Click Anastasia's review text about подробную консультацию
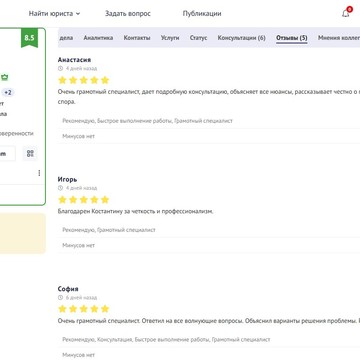The image size is (360, 360). coord(209,97)
